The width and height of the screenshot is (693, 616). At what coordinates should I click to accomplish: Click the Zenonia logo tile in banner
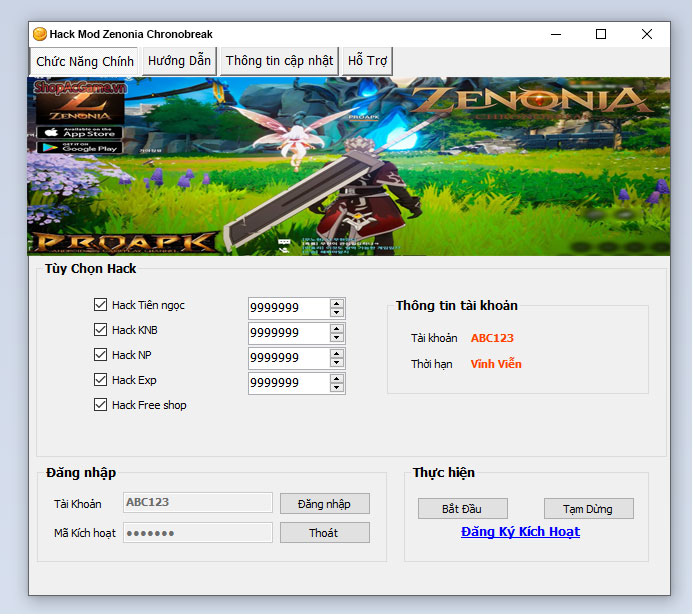(80, 109)
